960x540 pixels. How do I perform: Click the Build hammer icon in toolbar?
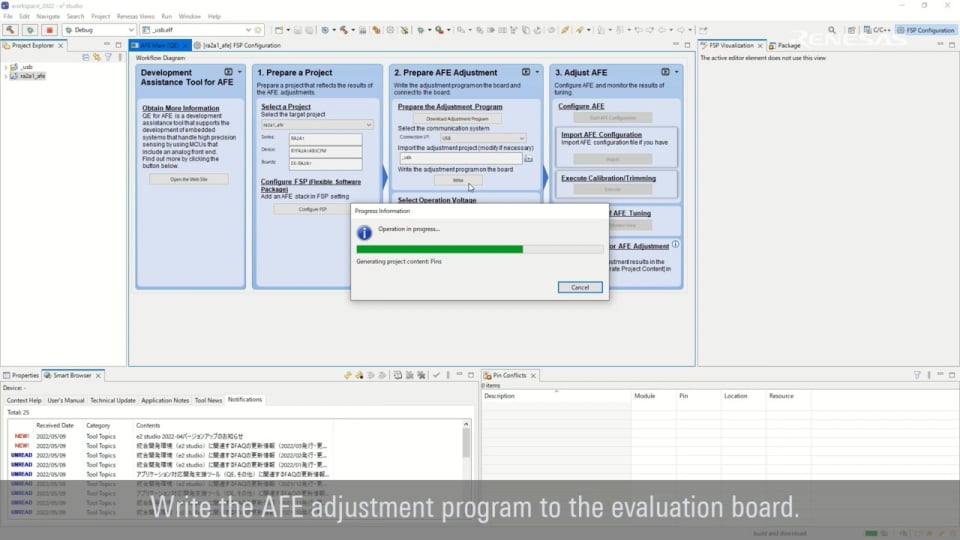click(x=11, y=30)
